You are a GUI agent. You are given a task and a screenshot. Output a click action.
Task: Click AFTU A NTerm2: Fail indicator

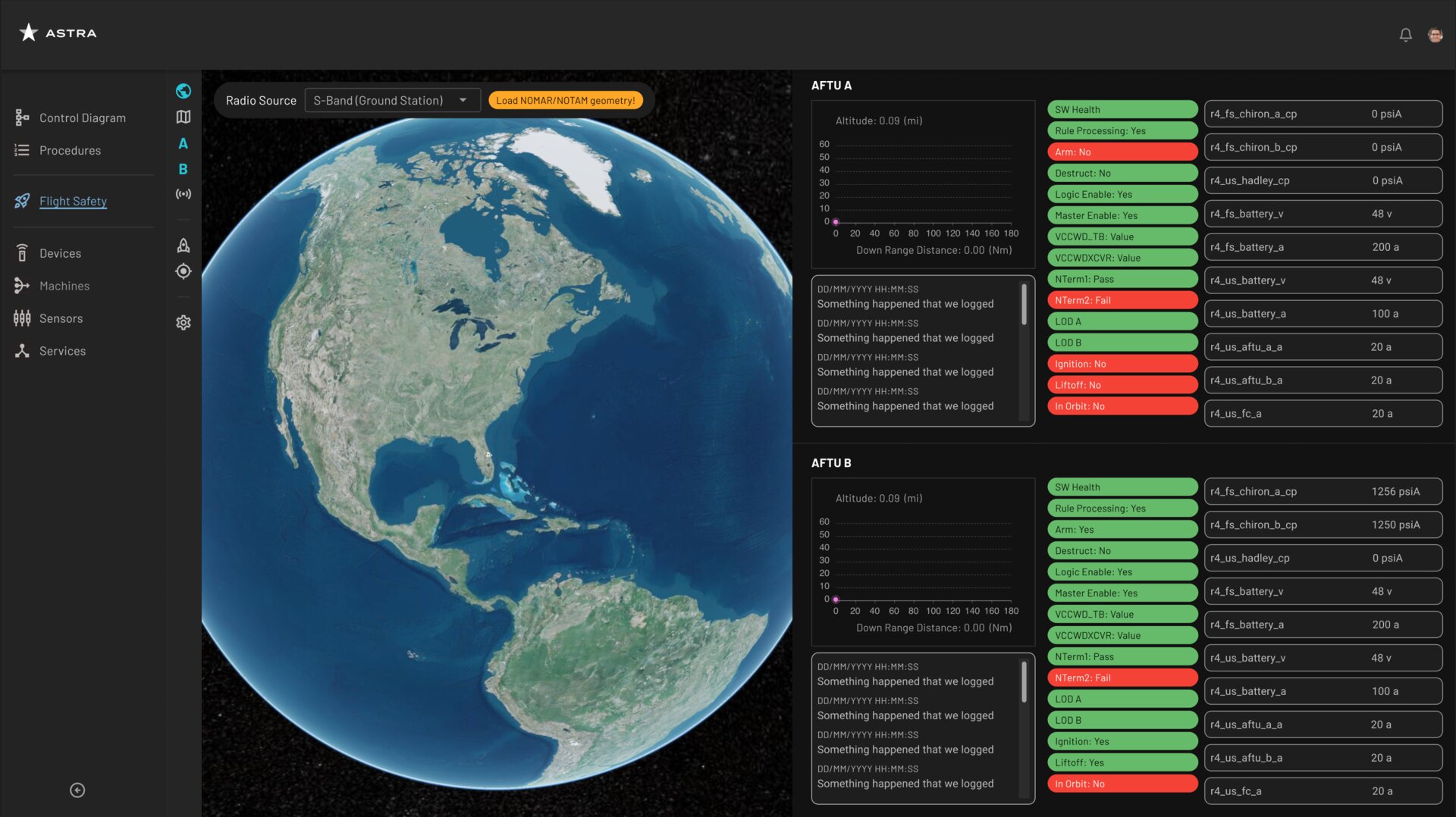click(x=1122, y=300)
